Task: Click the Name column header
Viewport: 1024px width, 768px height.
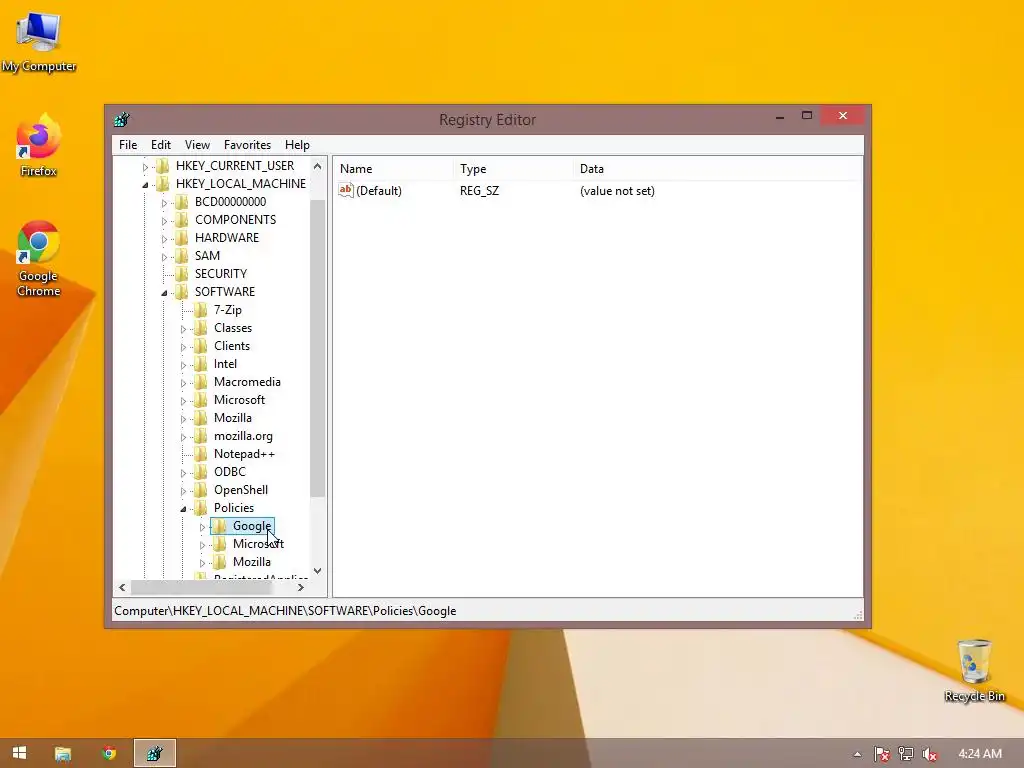Action: click(394, 168)
